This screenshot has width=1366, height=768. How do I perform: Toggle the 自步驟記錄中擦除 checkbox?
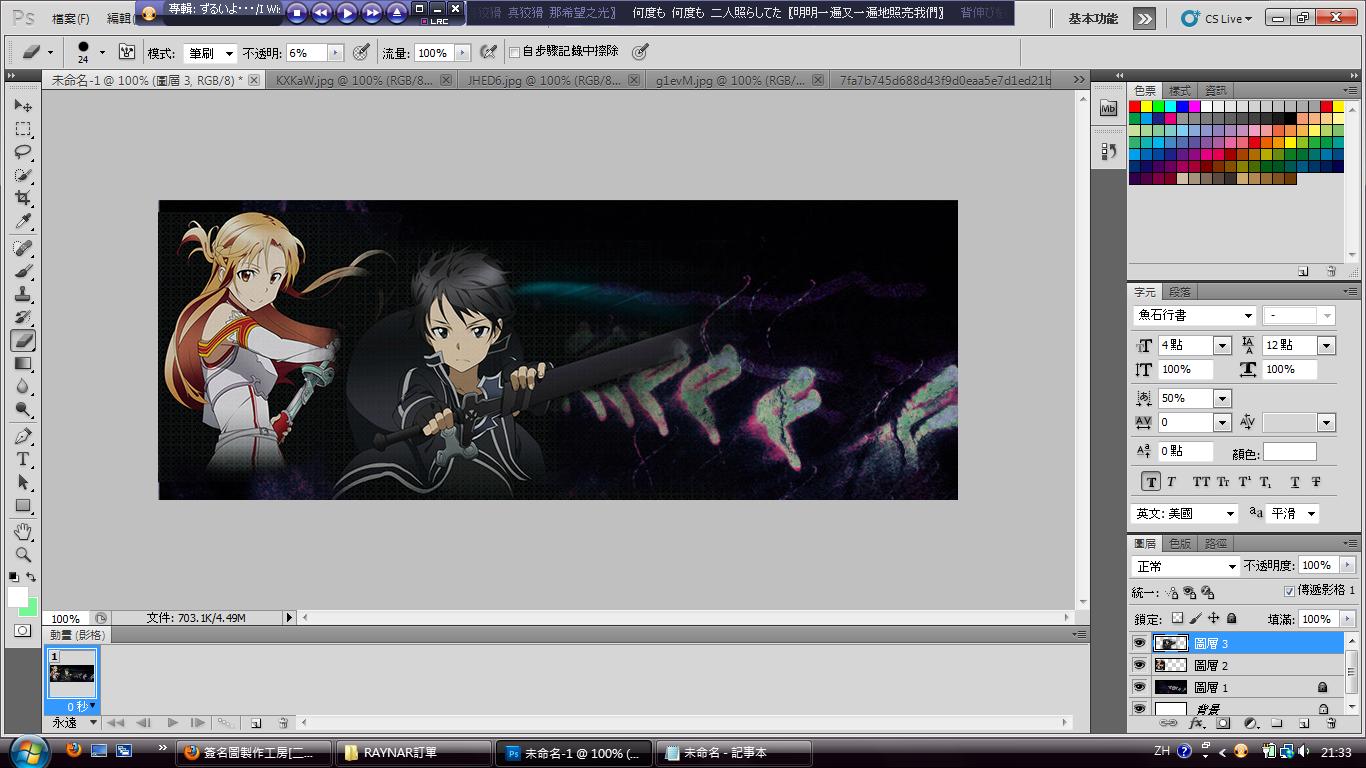click(514, 52)
